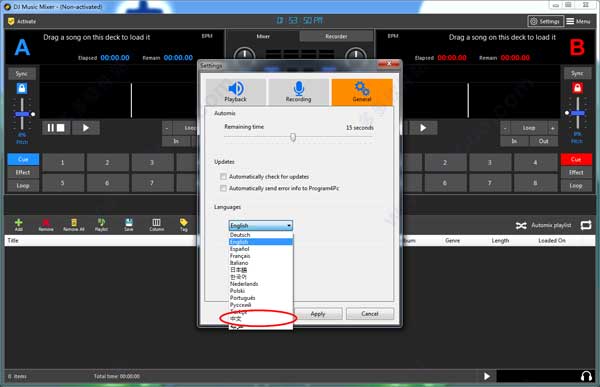Sort playlist by Genre column header
600x387 pixels.
click(x=452, y=240)
